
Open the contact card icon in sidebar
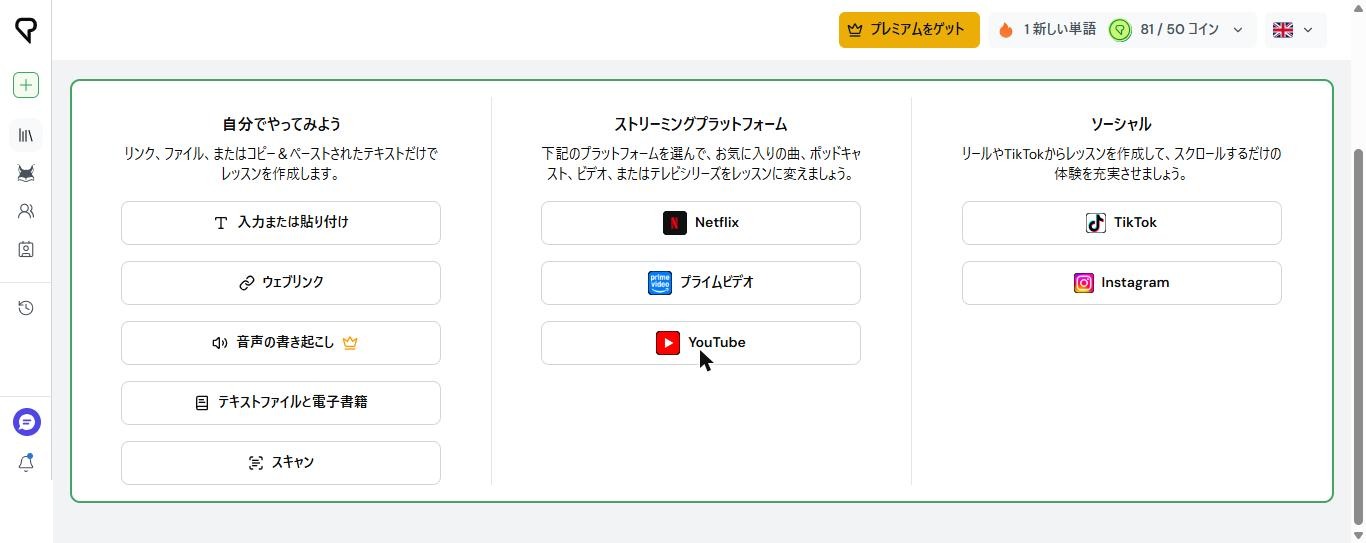26,250
